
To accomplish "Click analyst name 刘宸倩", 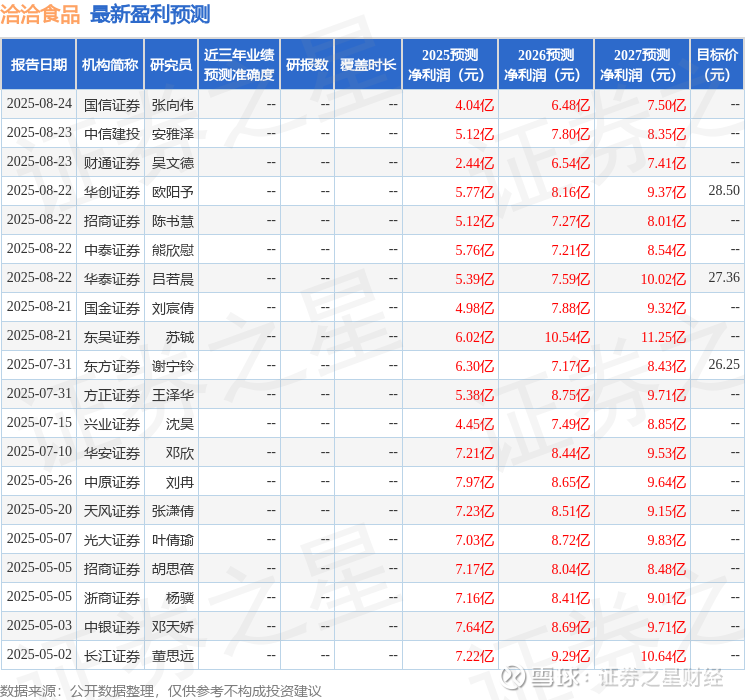I will pos(173,308).
